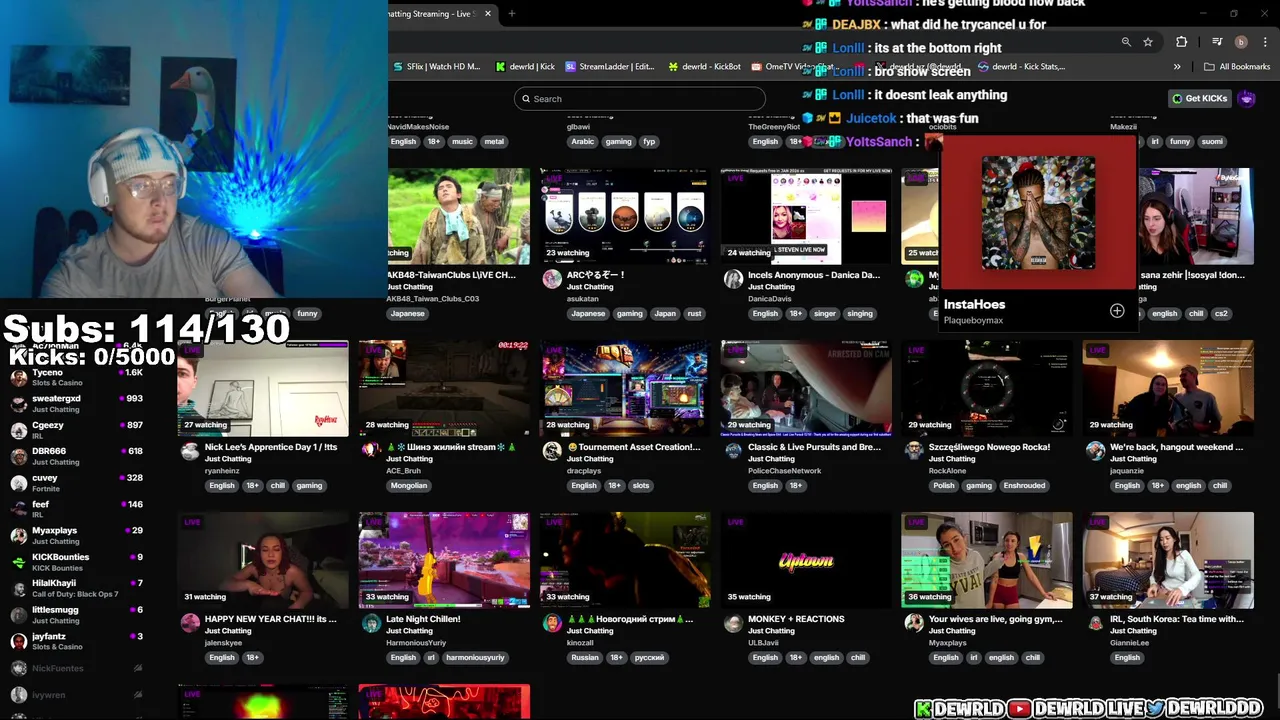The width and height of the screenshot is (1280, 720).
Task: Open the purple user avatar menu on Kick
Action: pos(1247,98)
